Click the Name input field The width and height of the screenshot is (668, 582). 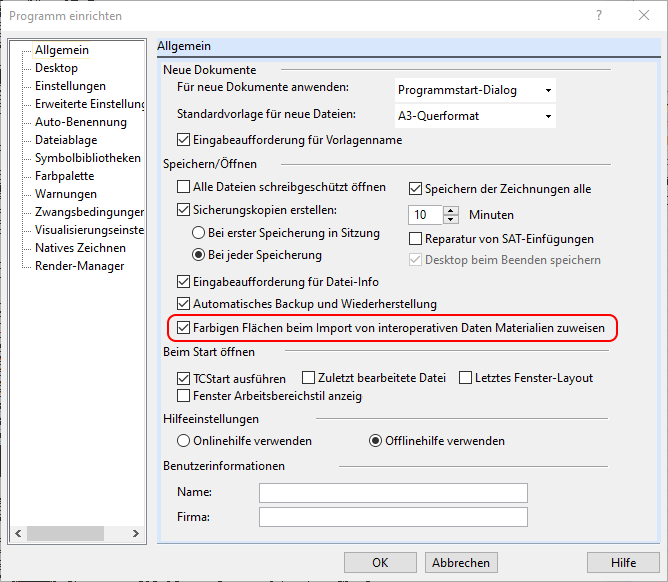tap(393, 493)
